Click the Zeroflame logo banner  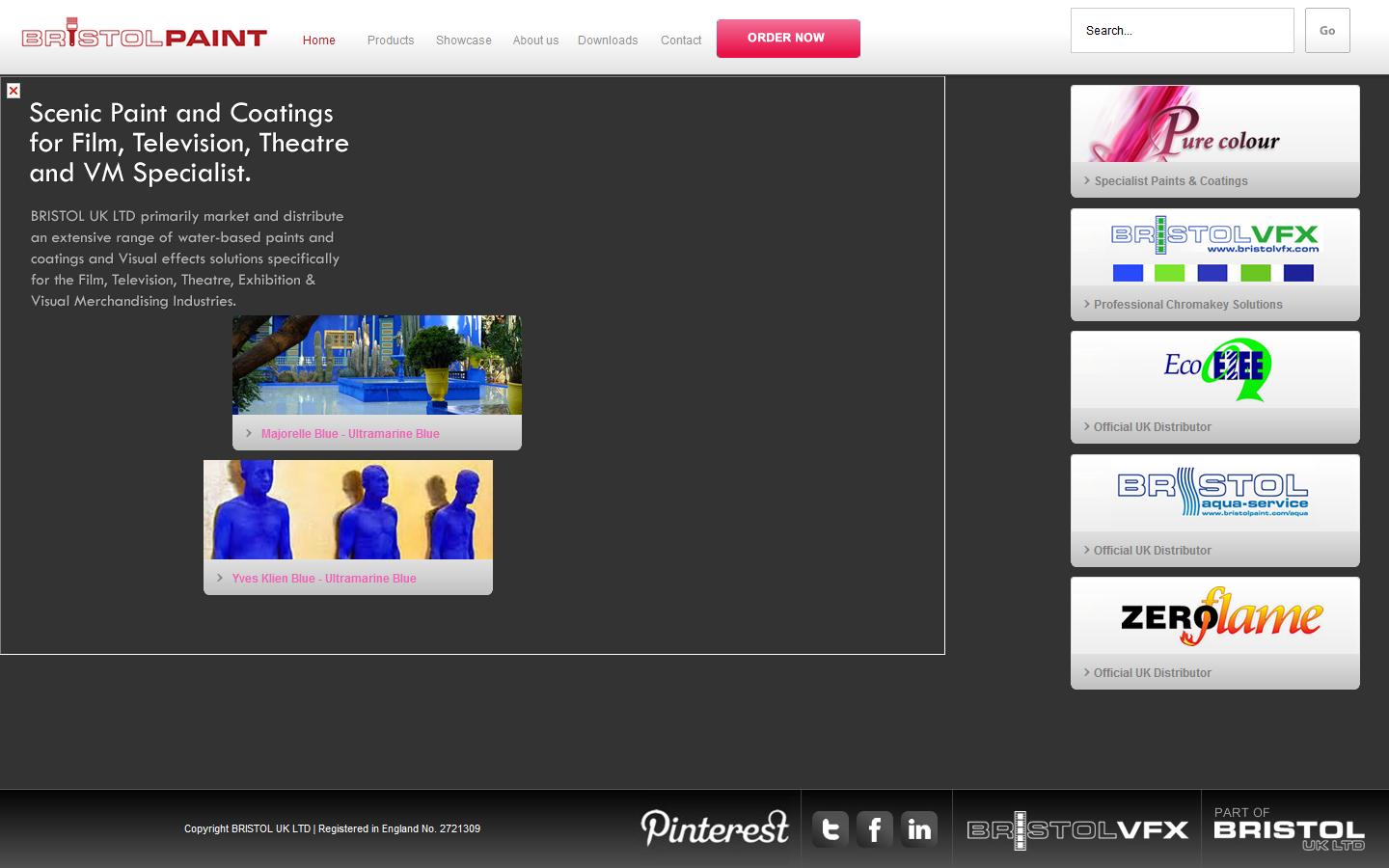pyautogui.click(x=1215, y=616)
